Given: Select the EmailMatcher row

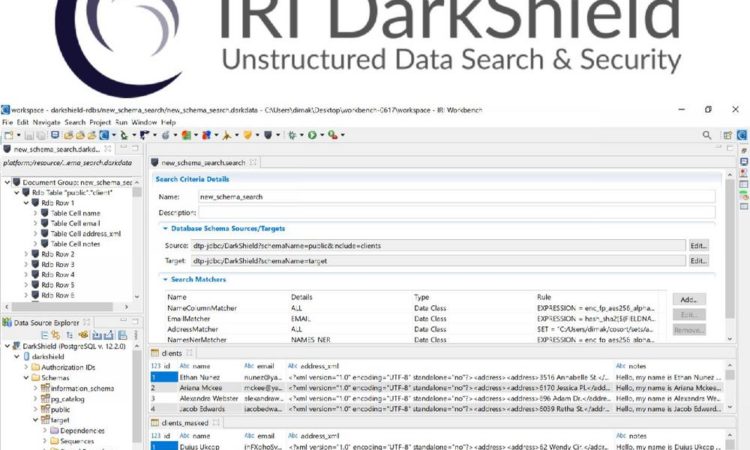Looking at the screenshot, I should 411,318.
